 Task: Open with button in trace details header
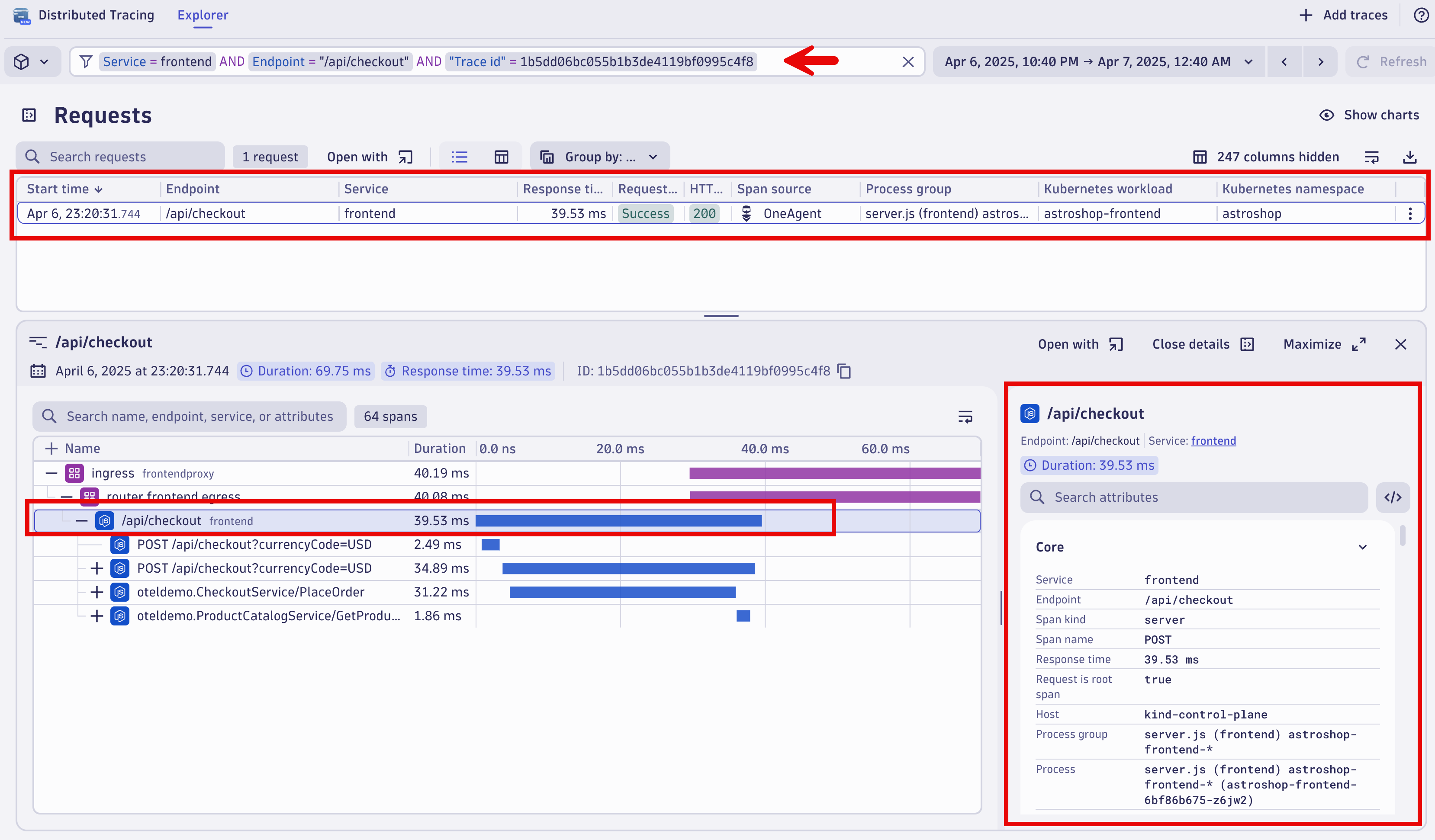pyautogui.click(x=1080, y=344)
